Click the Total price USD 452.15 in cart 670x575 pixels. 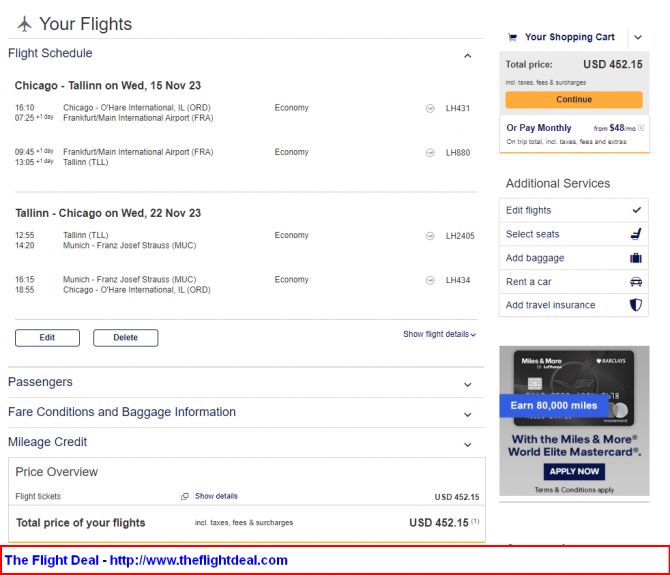613,65
